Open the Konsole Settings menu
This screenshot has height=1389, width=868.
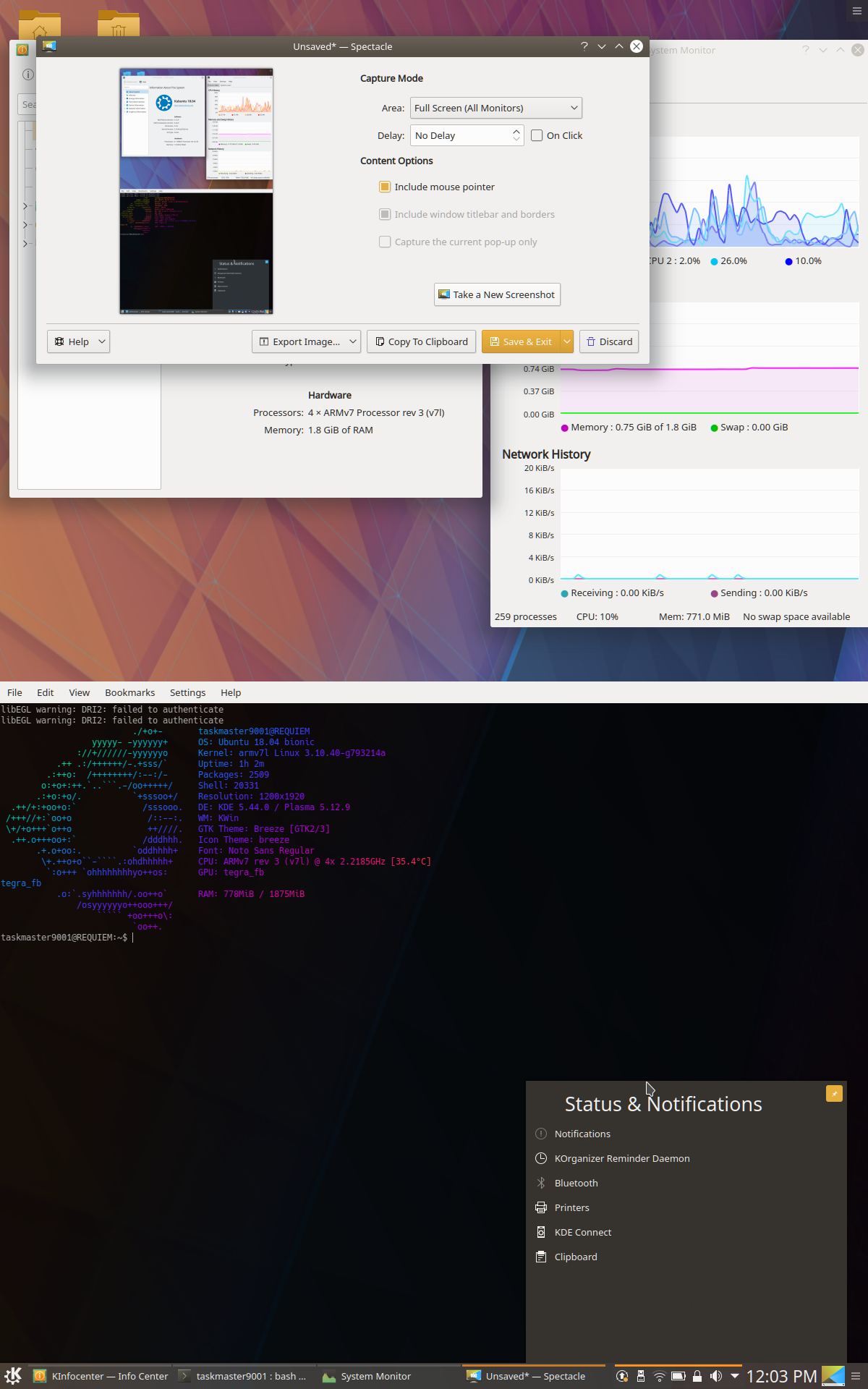coord(188,692)
